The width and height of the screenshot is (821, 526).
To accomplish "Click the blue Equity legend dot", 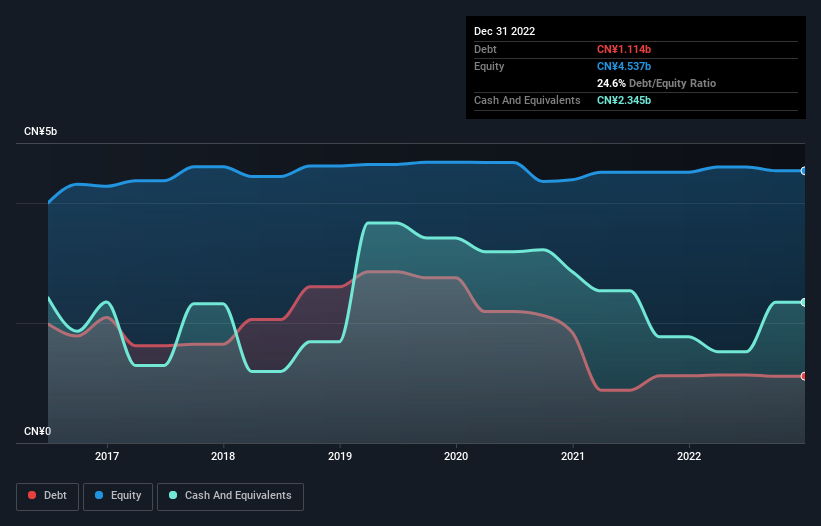I will [x=99, y=495].
